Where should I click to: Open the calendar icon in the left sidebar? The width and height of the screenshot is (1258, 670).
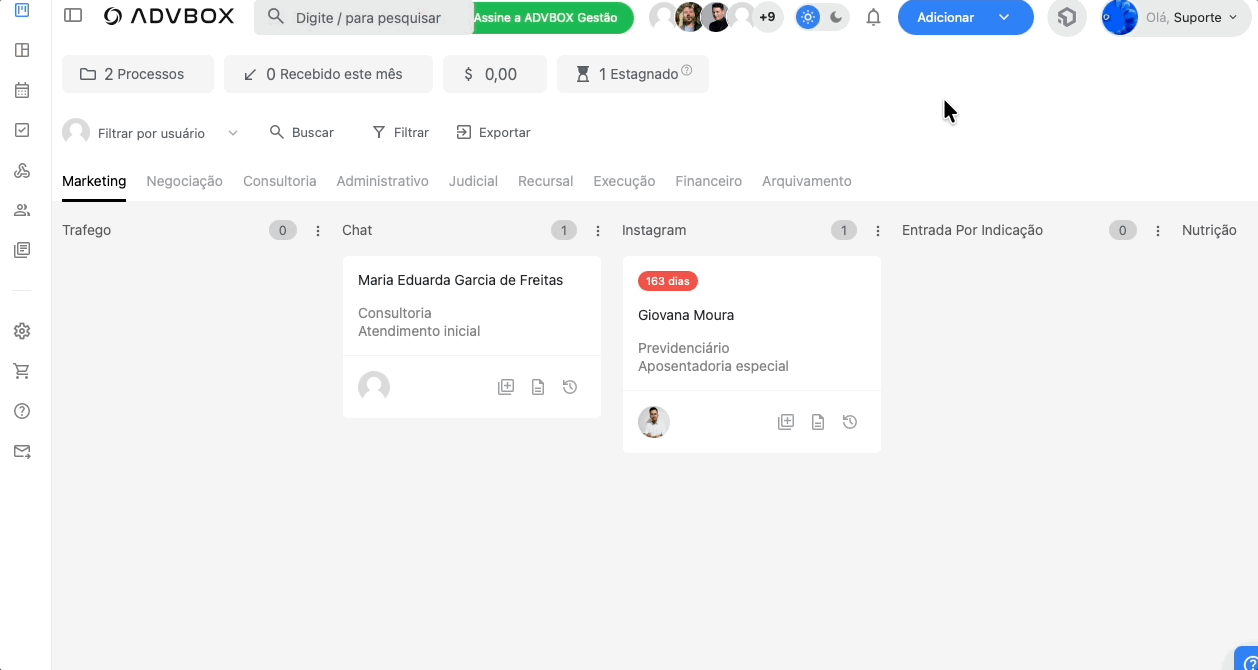click(x=22, y=90)
